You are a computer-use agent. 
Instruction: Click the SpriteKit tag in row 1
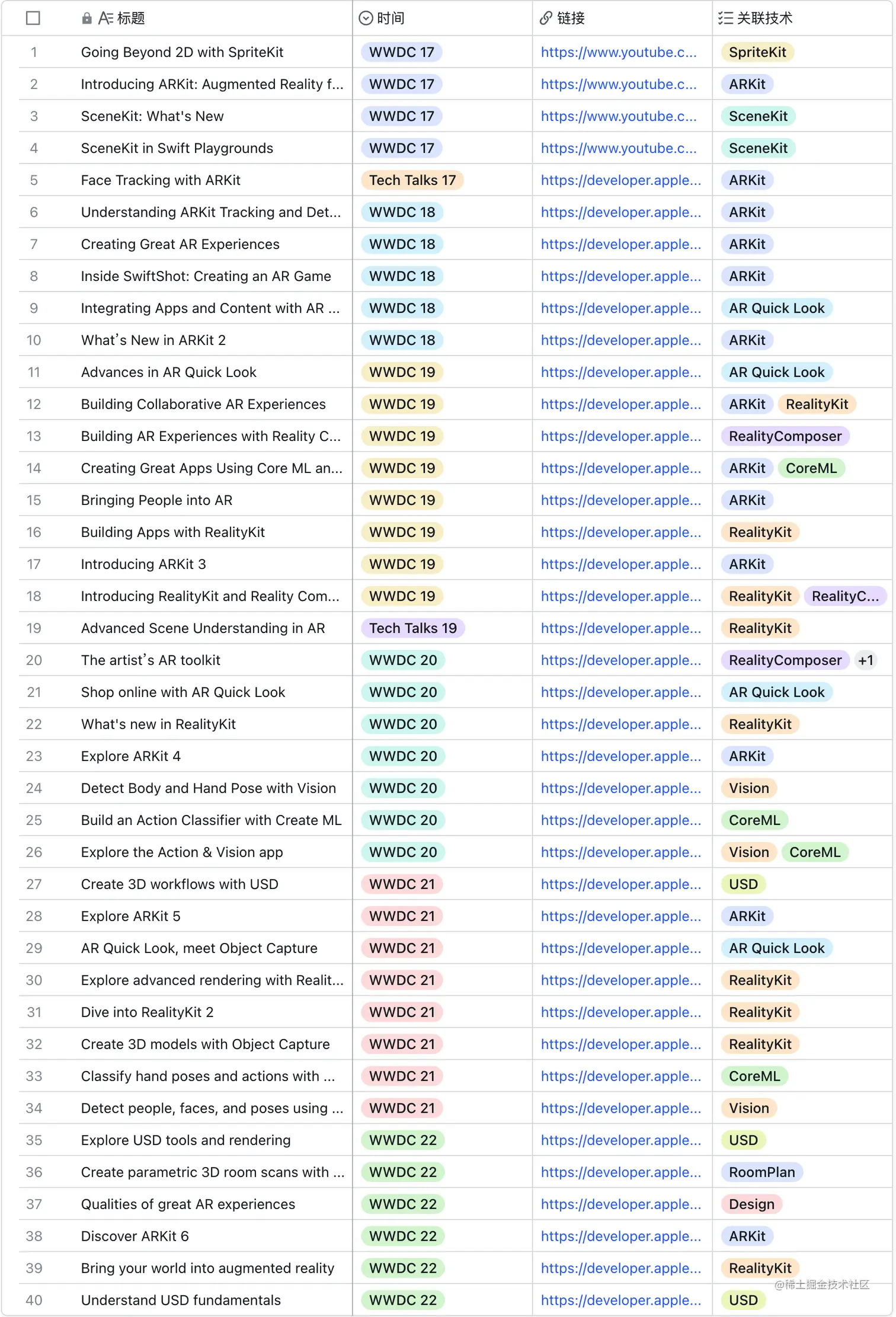[757, 52]
